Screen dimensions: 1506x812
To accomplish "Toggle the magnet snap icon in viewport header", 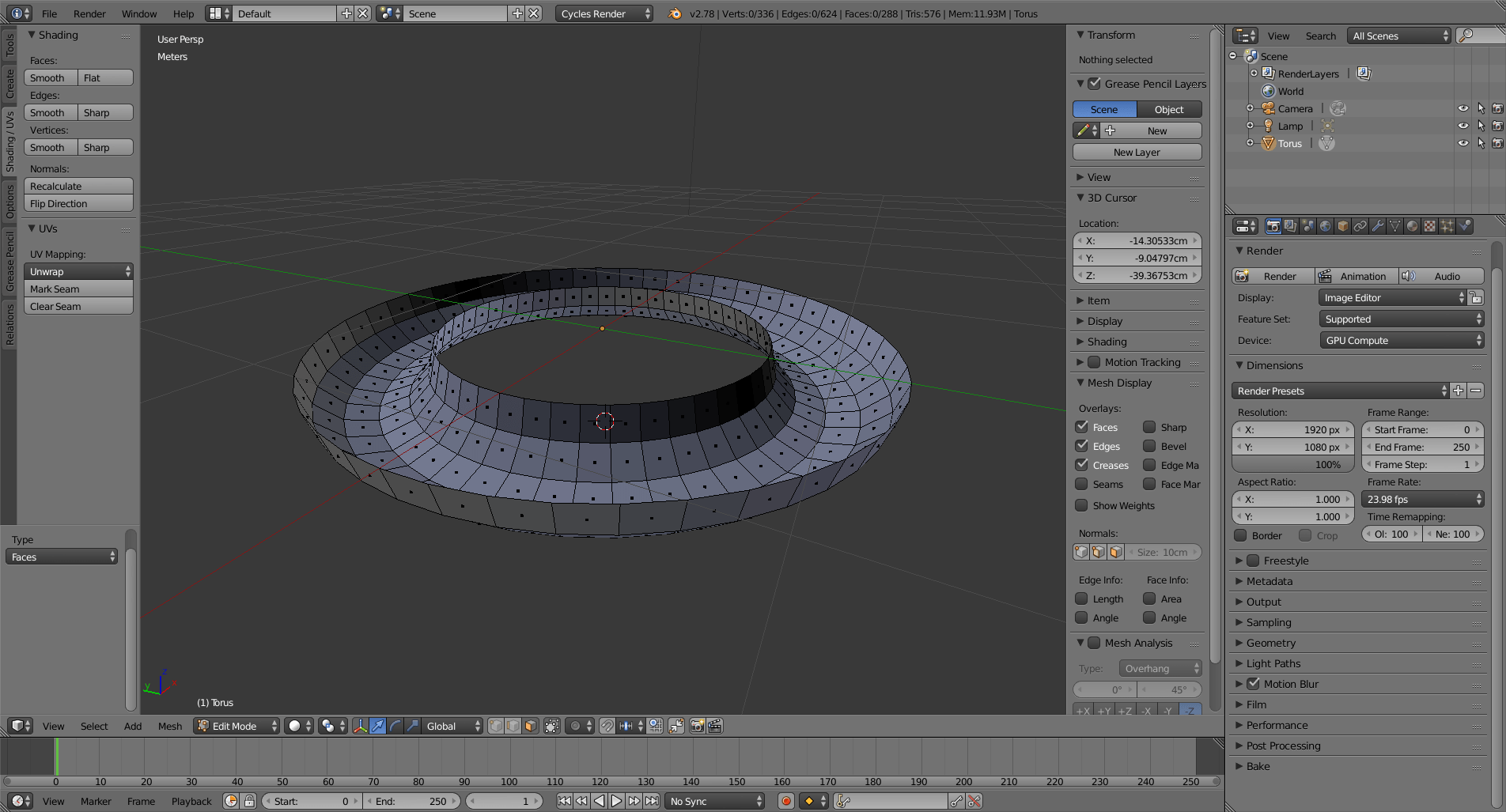I will [607, 726].
